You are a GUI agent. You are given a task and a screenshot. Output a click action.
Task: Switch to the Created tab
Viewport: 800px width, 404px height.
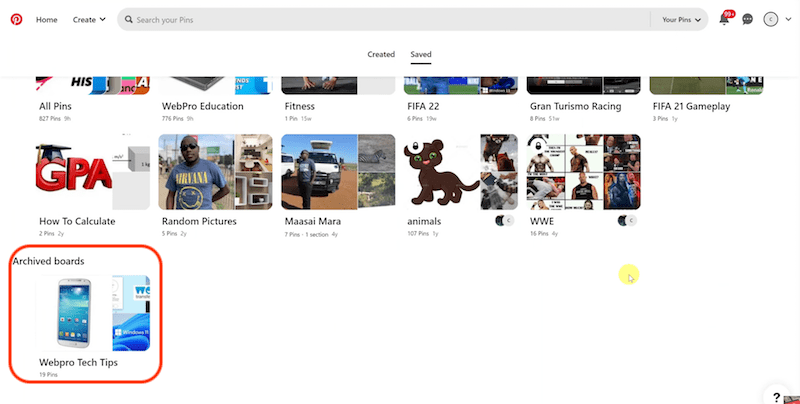click(381, 54)
